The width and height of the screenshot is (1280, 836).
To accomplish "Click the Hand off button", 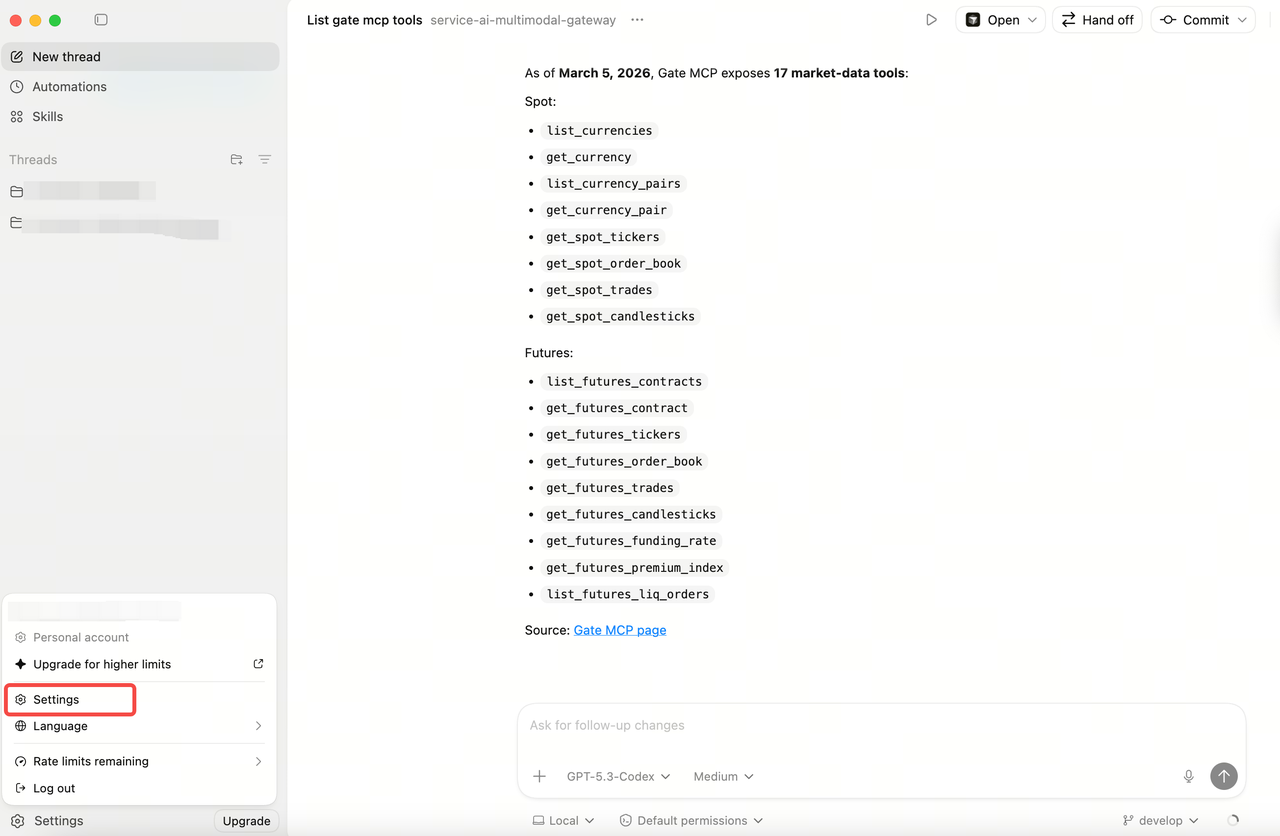I will [1097, 20].
